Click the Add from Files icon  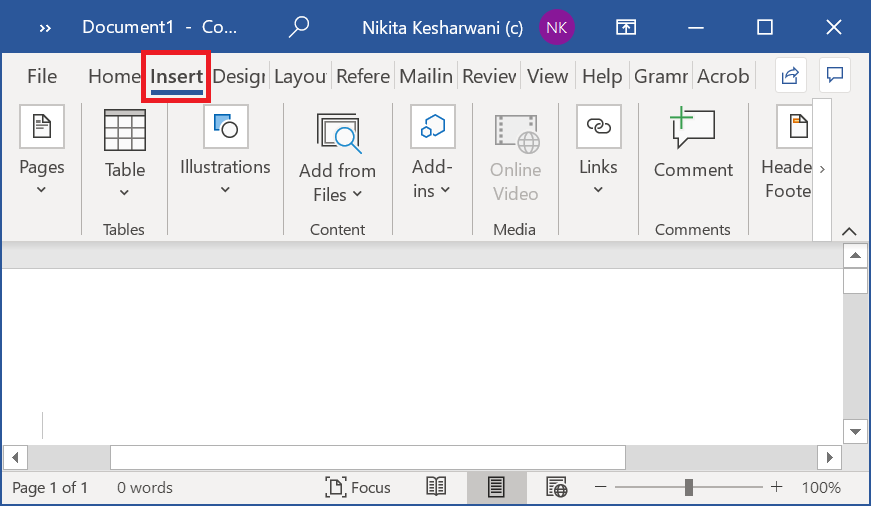[339, 133]
